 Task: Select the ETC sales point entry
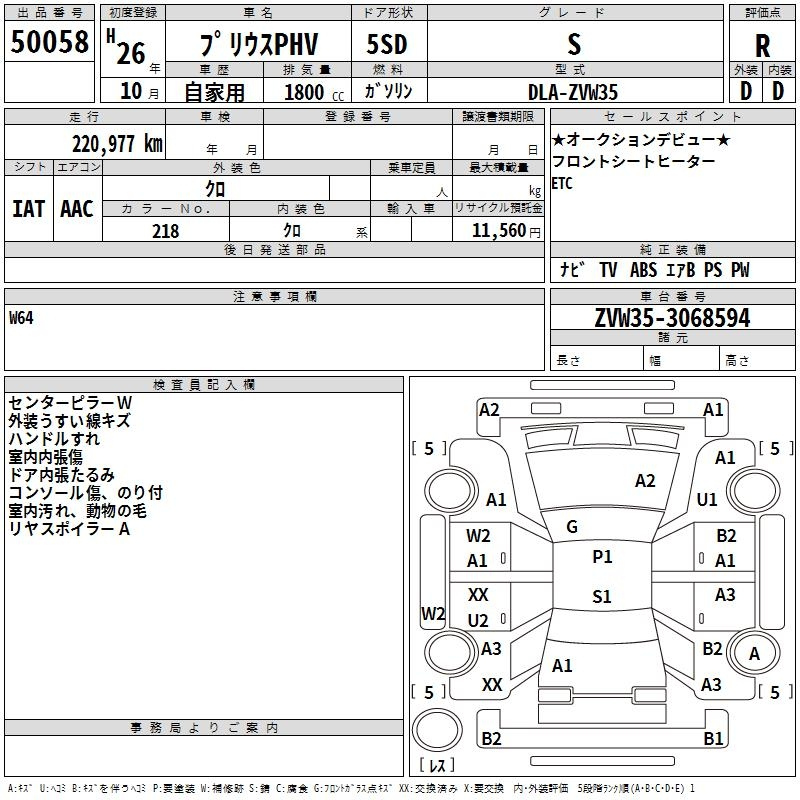point(562,183)
